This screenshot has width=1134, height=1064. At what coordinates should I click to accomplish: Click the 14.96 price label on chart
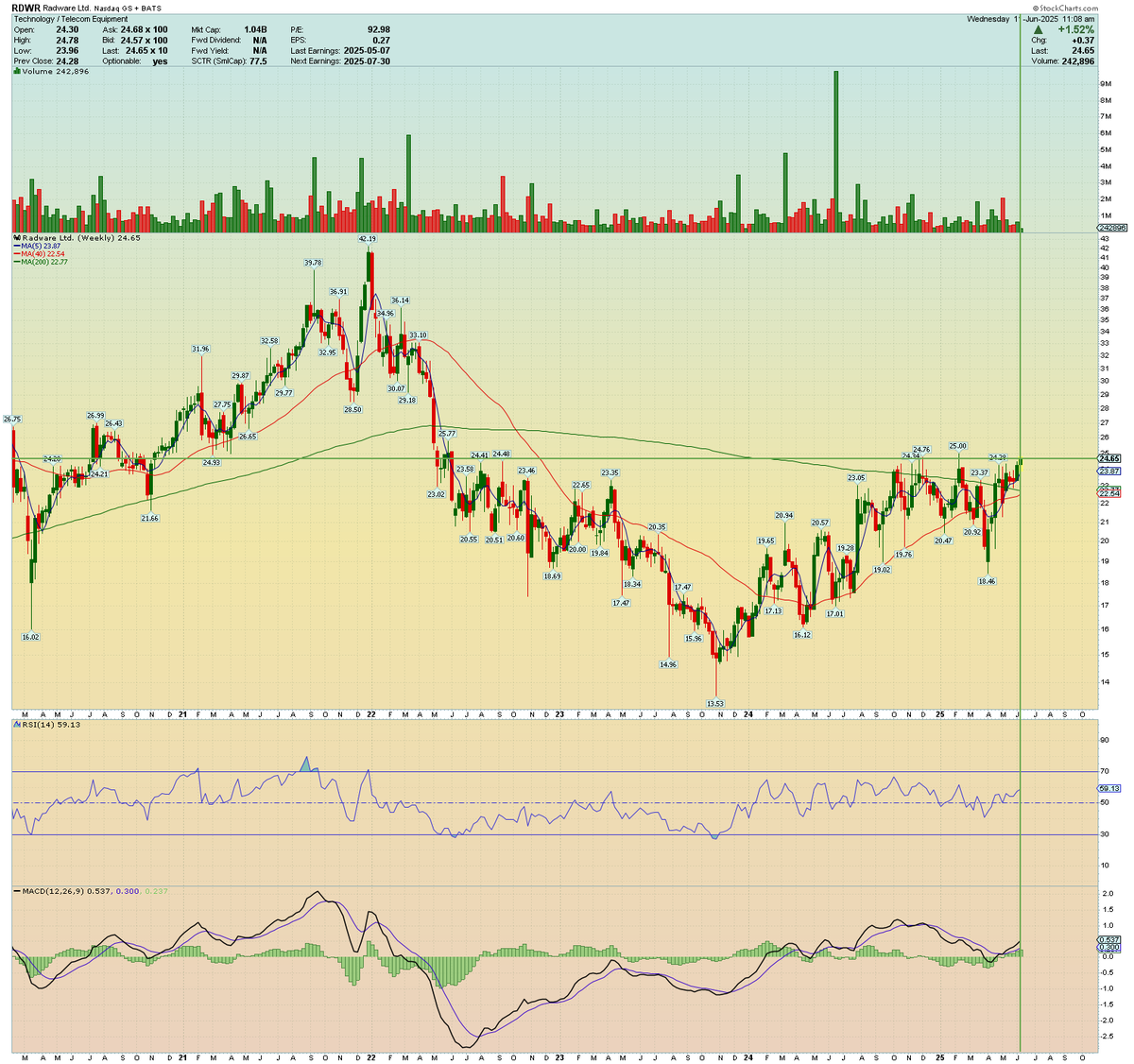668,664
